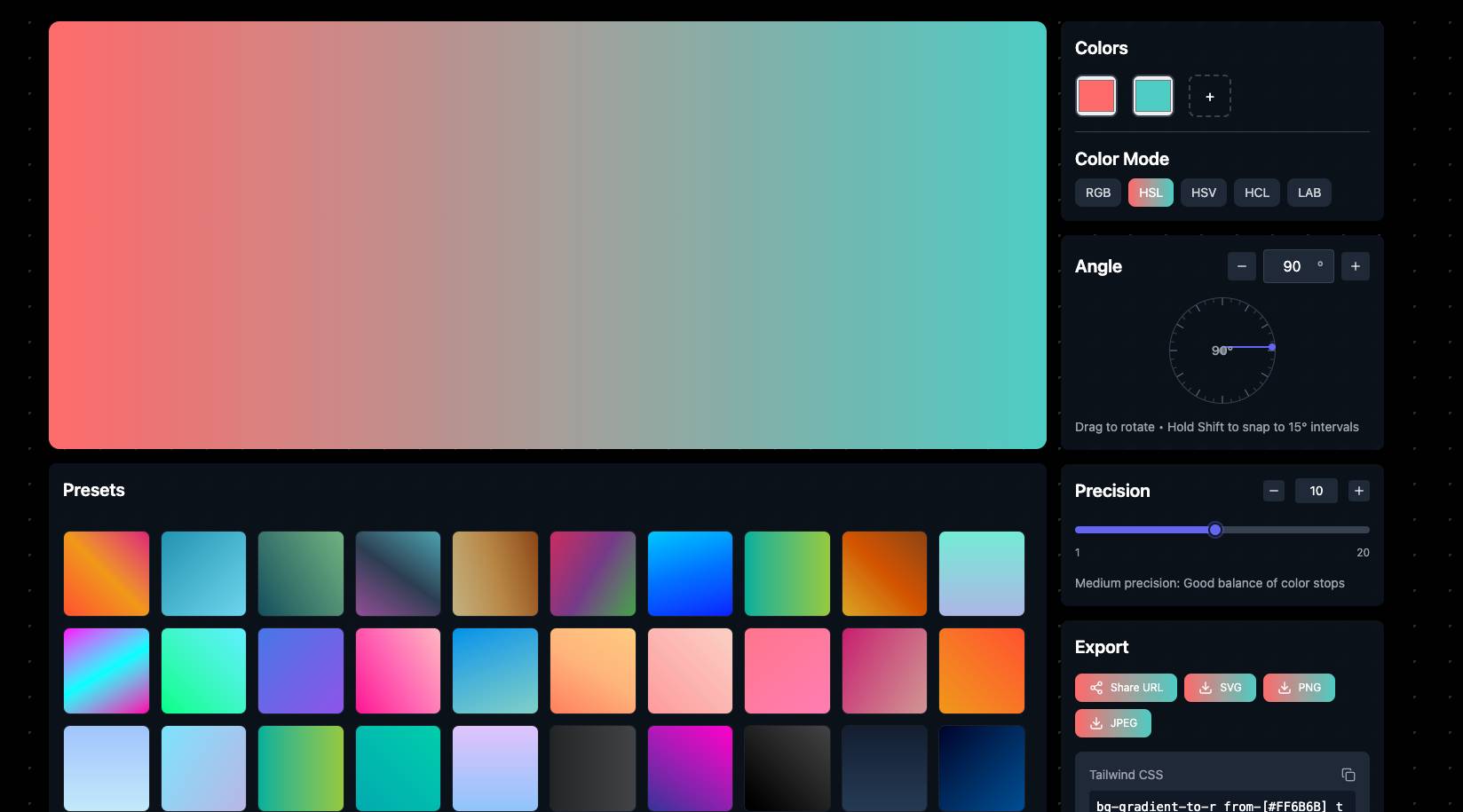This screenshot has height=812, width=1463.
Task: Export the gradient as JPEG
Action: pyautogui.click(x=1113, y=723)
